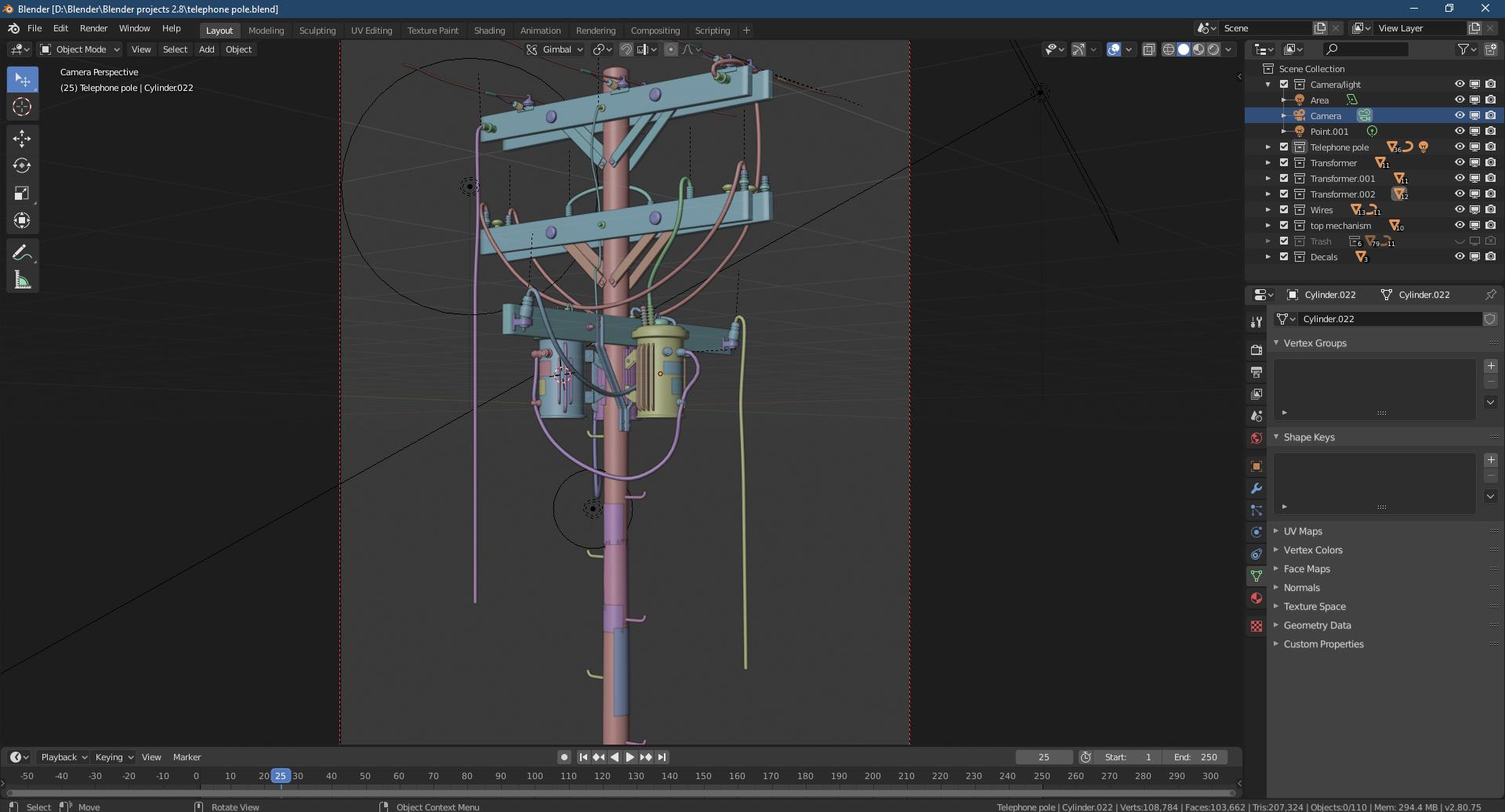Open the Object Data mesh tab in Properties
Image resolution: width=1505 pixels, height=812 pixels.
pos(1257,576)
